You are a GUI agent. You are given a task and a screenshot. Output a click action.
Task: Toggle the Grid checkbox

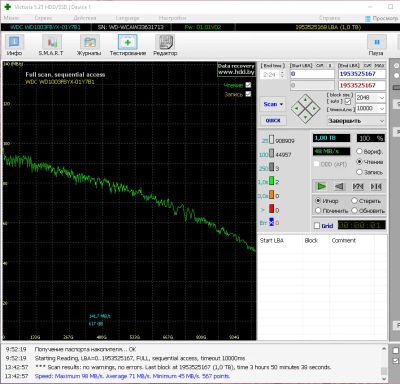[x=317, y=226]
